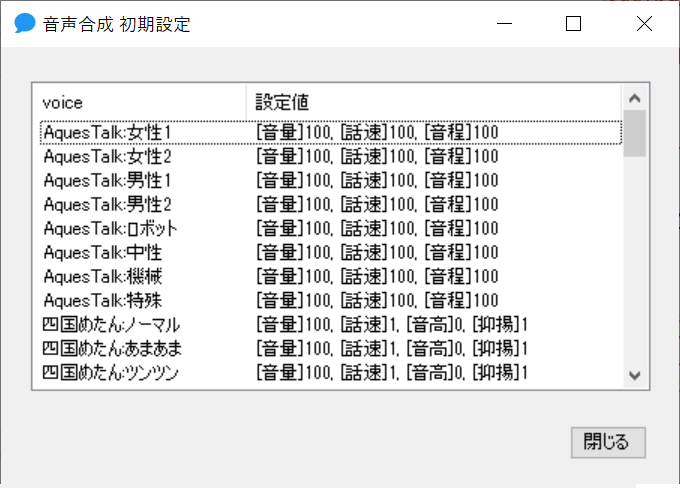
Task: Select 四国めたん:ノーマル in the list
Action: coord(112,324)
